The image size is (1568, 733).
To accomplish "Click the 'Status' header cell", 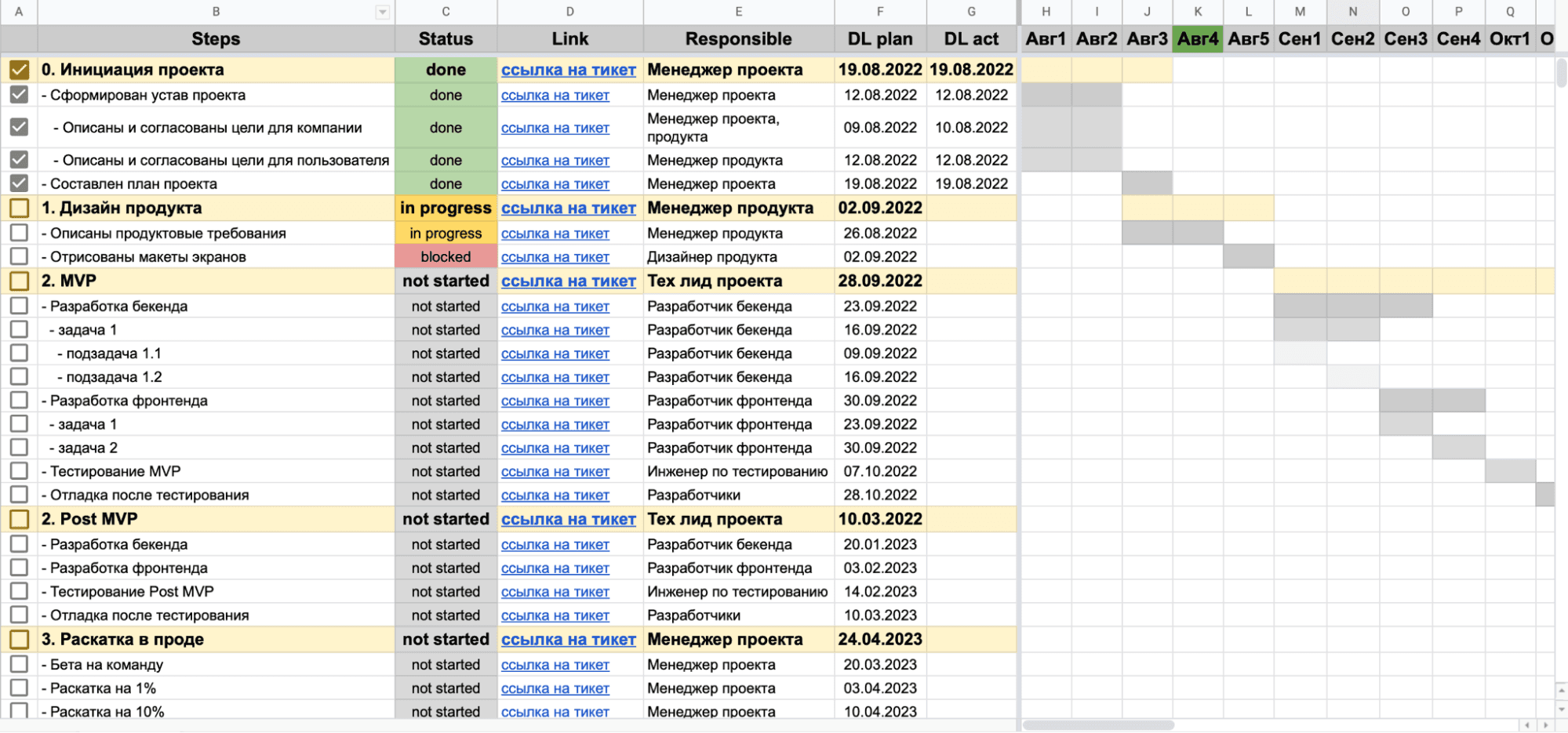I will (x=446, y=39).
